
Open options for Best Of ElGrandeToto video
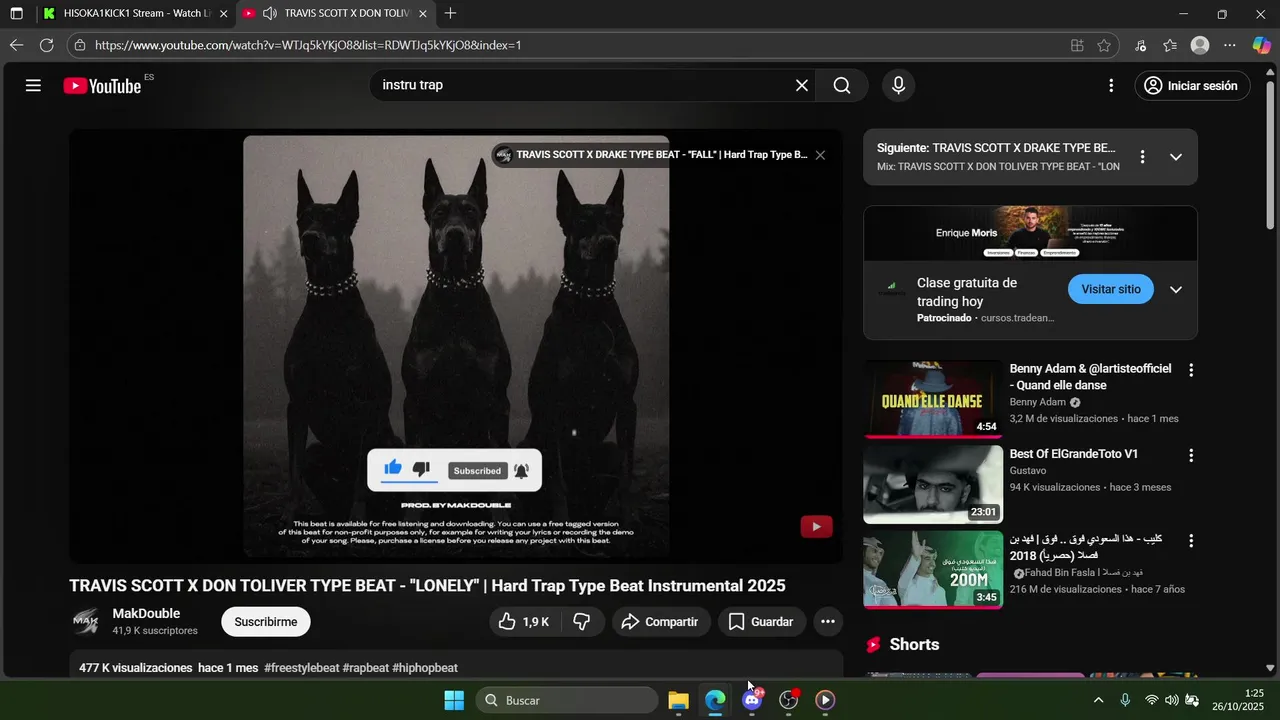pyautogui.click(x=1191, y=455)
